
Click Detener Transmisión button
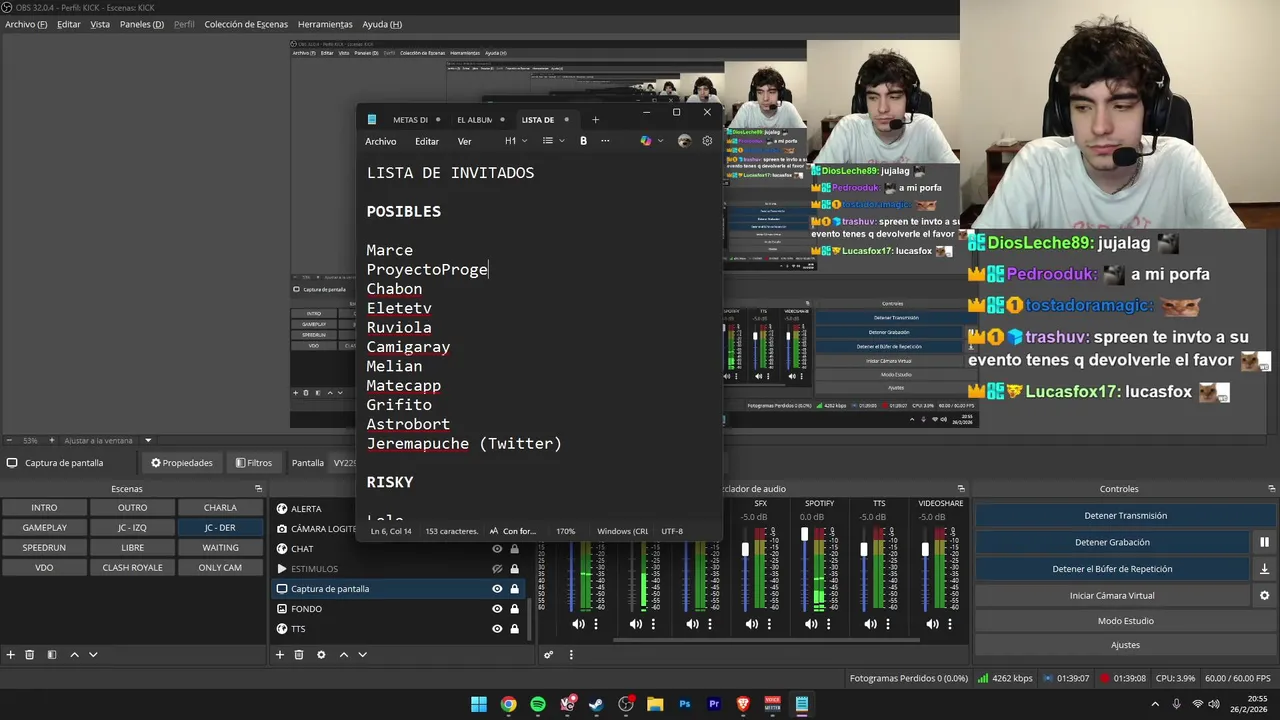point(1125,516)
